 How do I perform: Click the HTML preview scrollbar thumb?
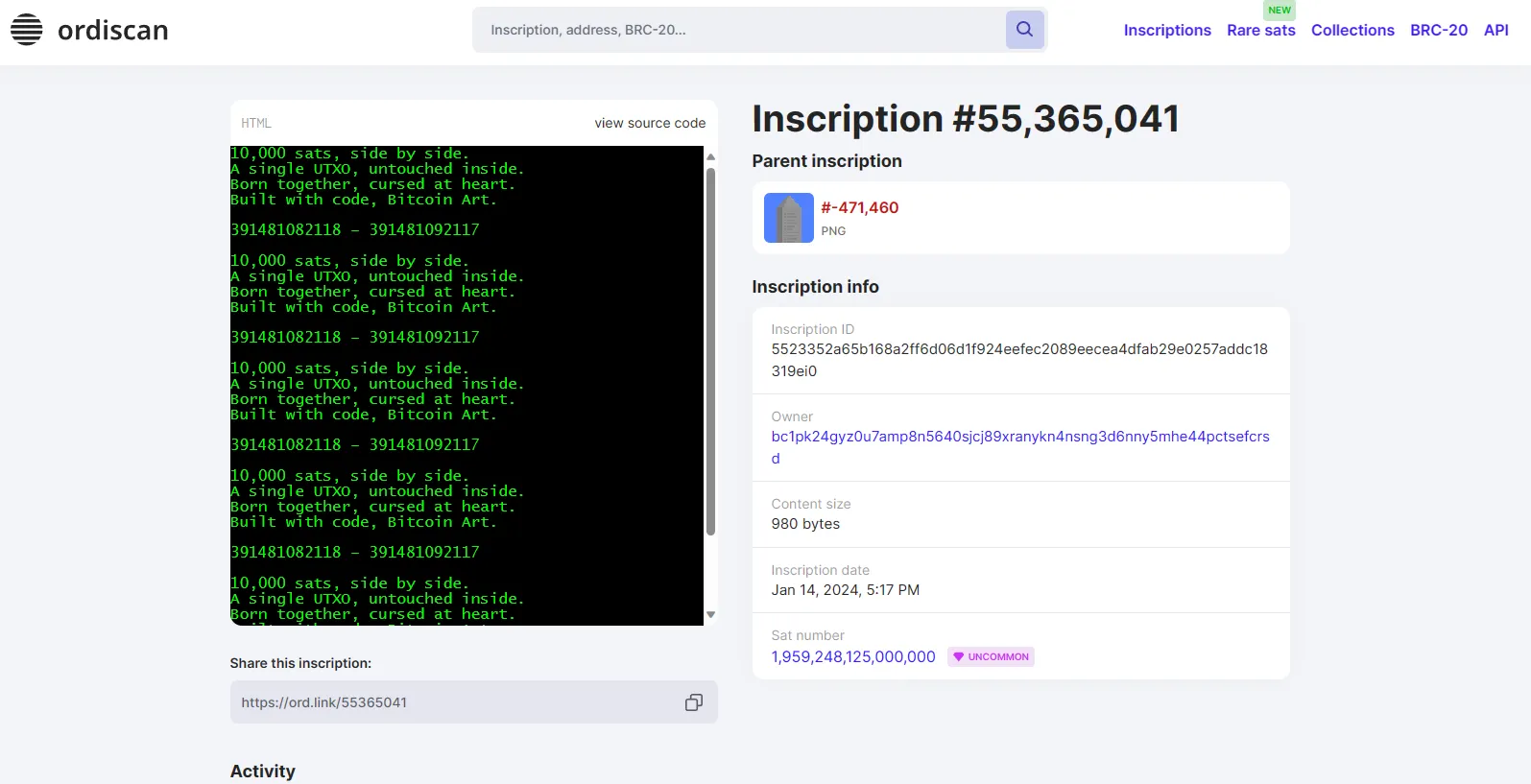(710, 350)
